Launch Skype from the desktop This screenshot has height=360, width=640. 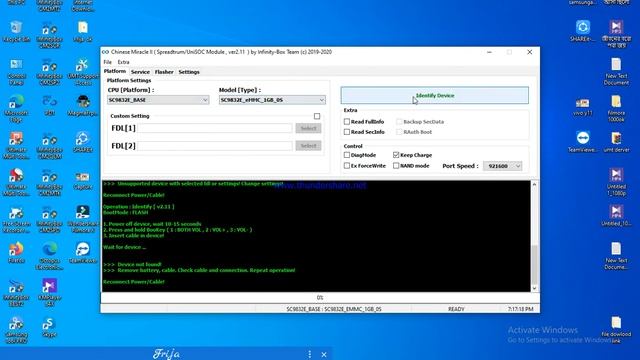(49, 327)
